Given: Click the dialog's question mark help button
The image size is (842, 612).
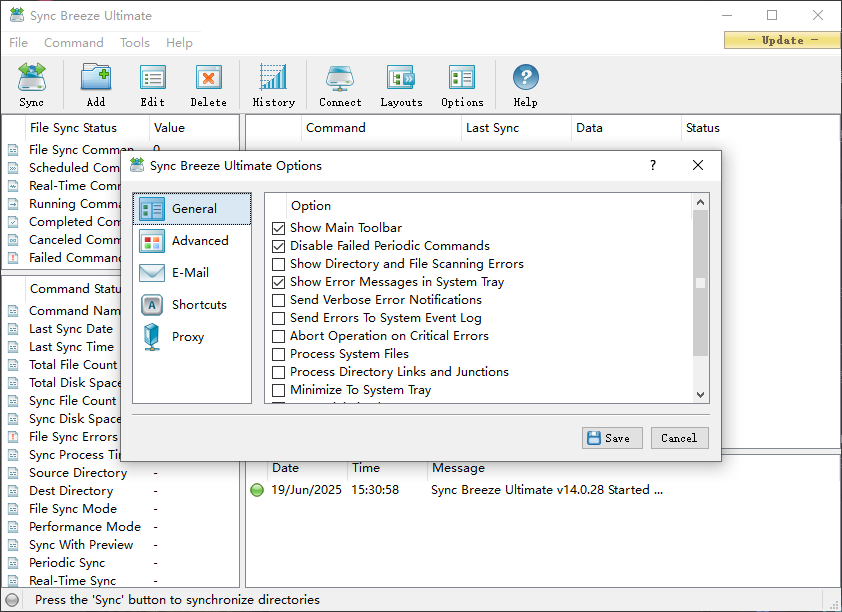Looking at the screenshot, I should (653, 165).
